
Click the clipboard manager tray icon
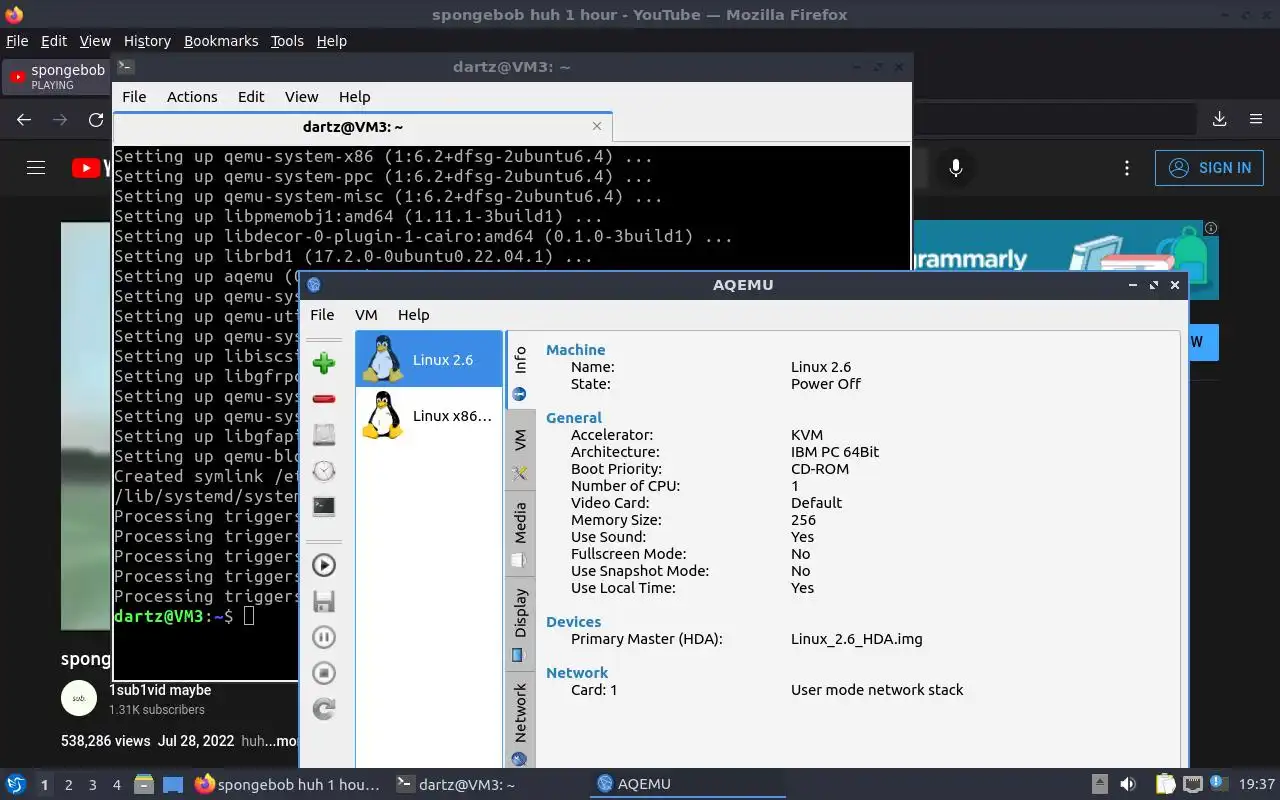(1165, 784)
